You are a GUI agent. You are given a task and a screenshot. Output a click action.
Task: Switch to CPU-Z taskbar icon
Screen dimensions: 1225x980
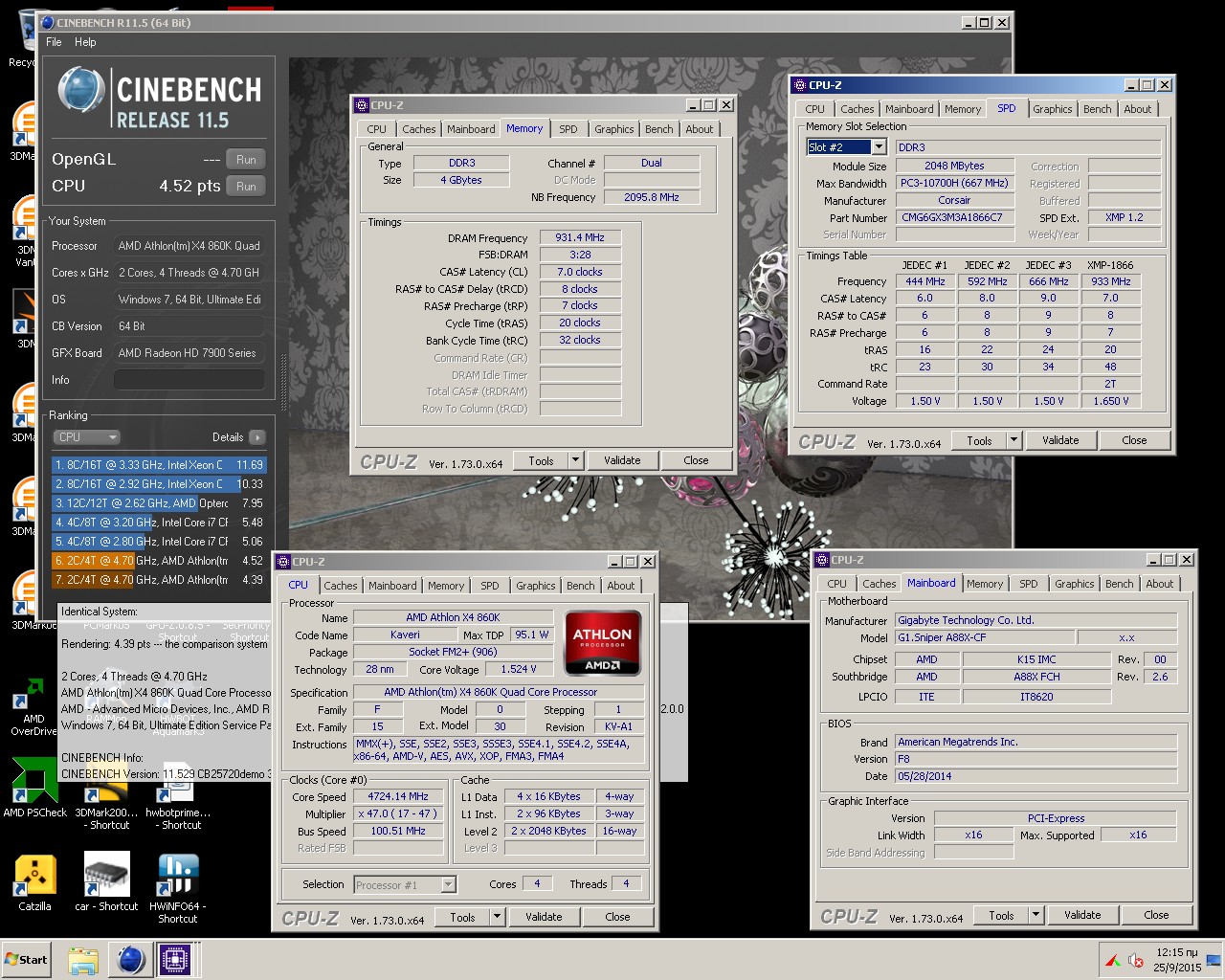click(175, 960)
